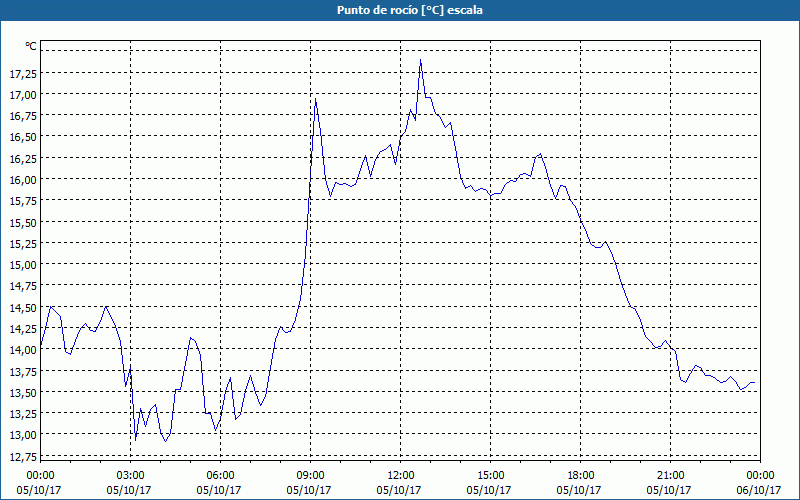Click the 14,25 y-axis value

coord(23,329)
